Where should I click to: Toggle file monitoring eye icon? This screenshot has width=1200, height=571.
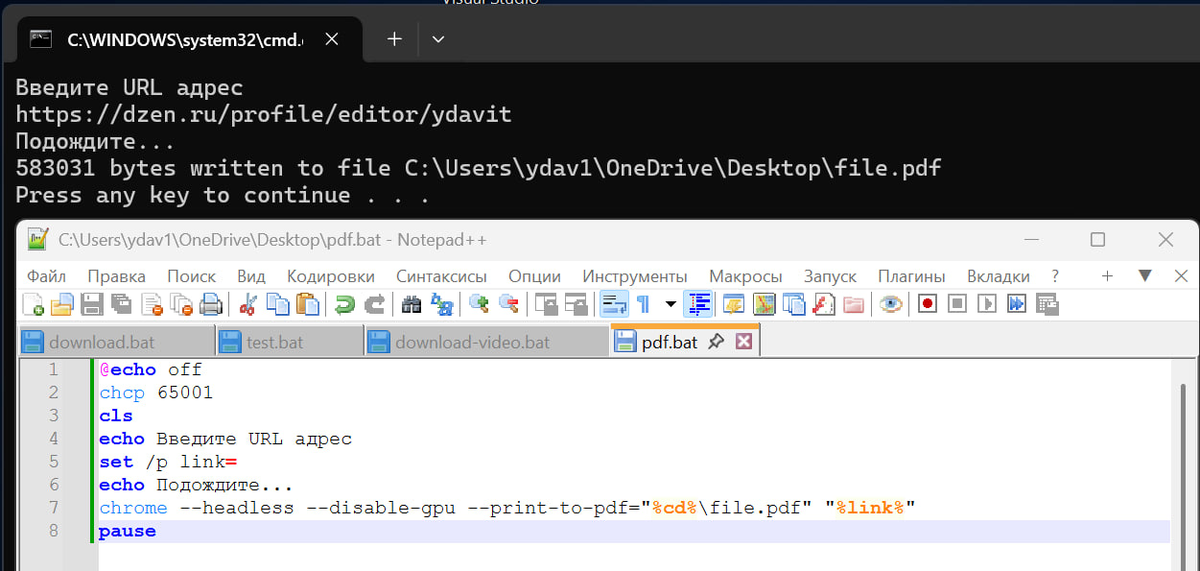pos(890,303)
